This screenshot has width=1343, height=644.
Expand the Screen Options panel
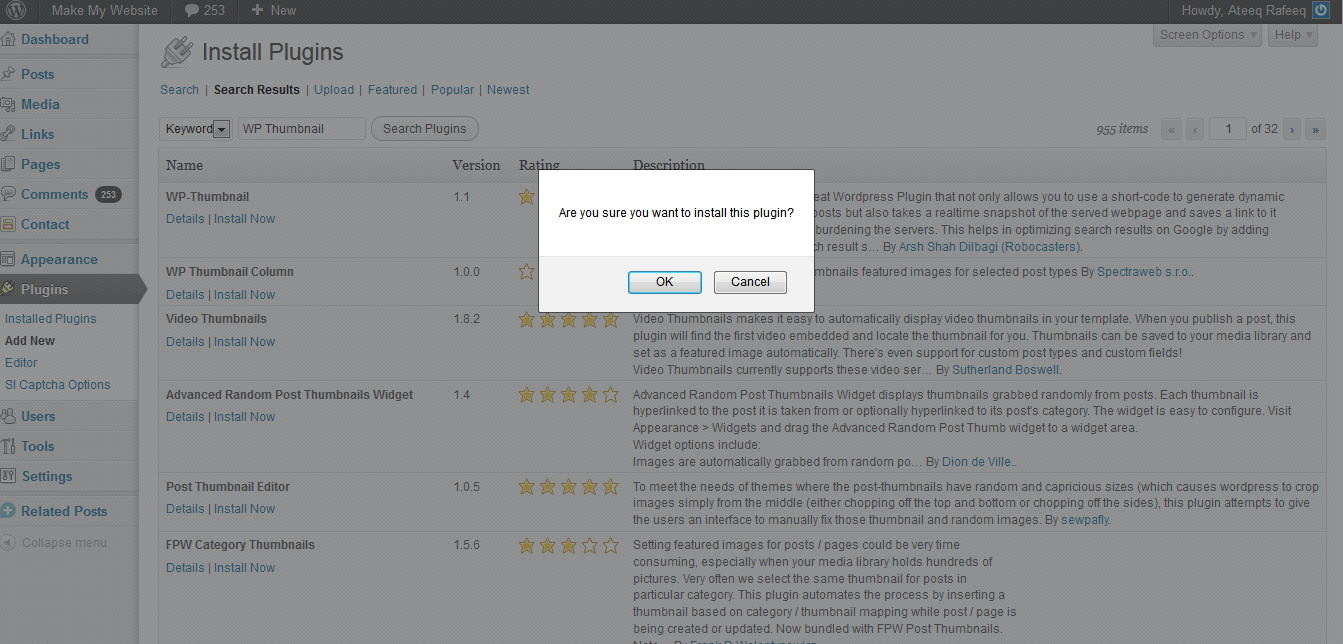click(x=1208, y=35)
